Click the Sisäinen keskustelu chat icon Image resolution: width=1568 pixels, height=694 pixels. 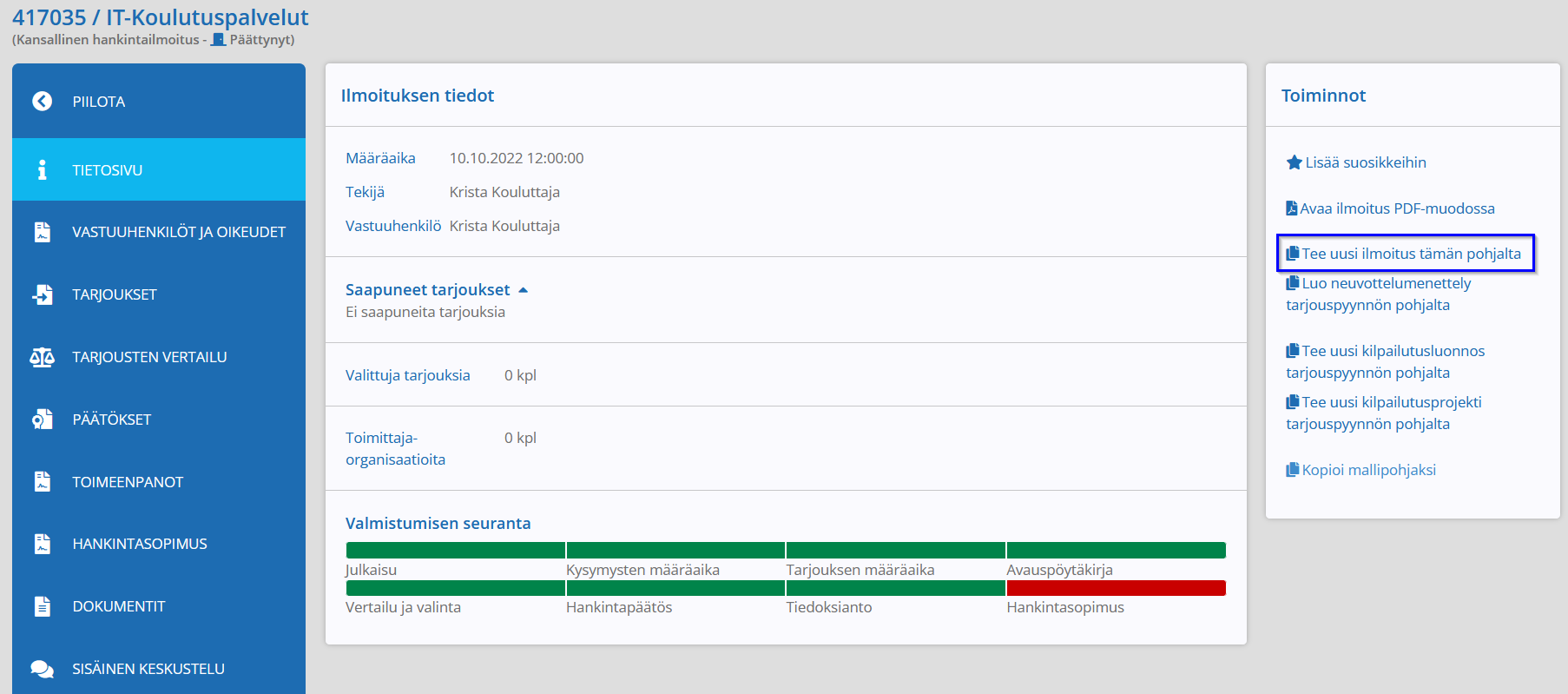(42, 669)
